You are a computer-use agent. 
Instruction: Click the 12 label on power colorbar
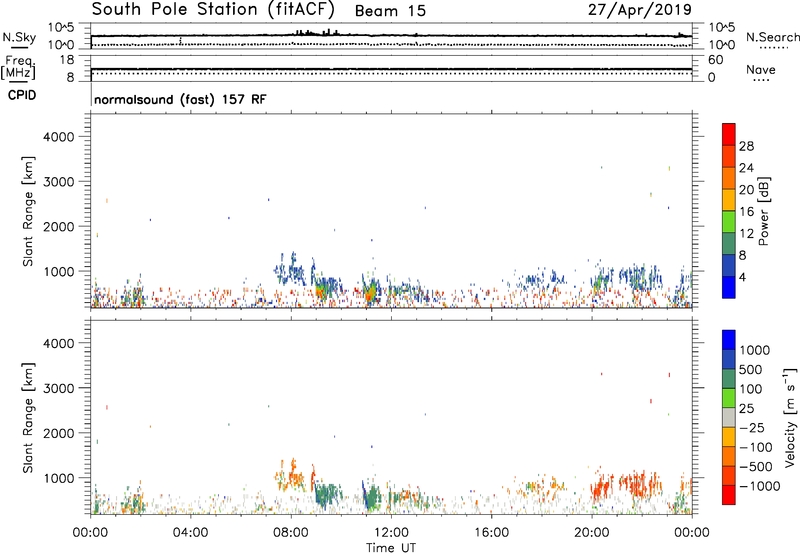746,234
